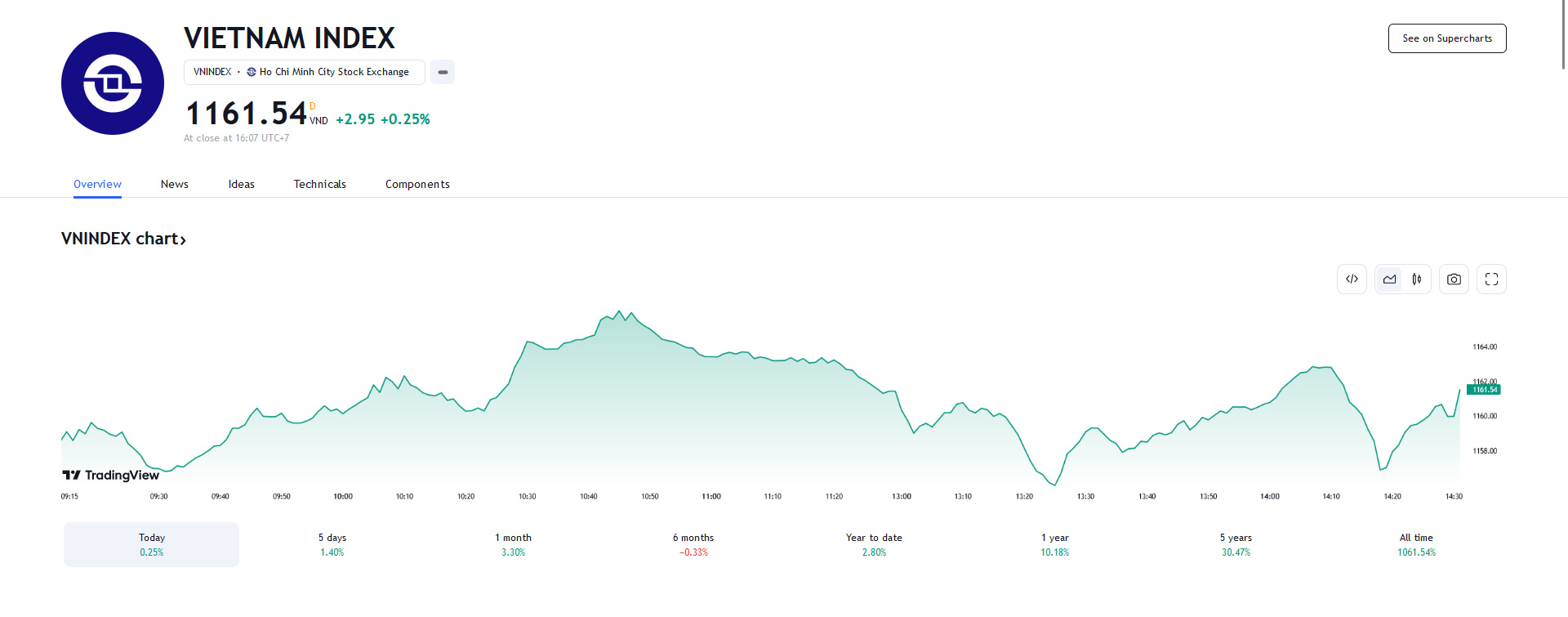Click the 1161.54 current price label
The height and width of the screenshot is (617, 1568).
(x=1485, y=390)
